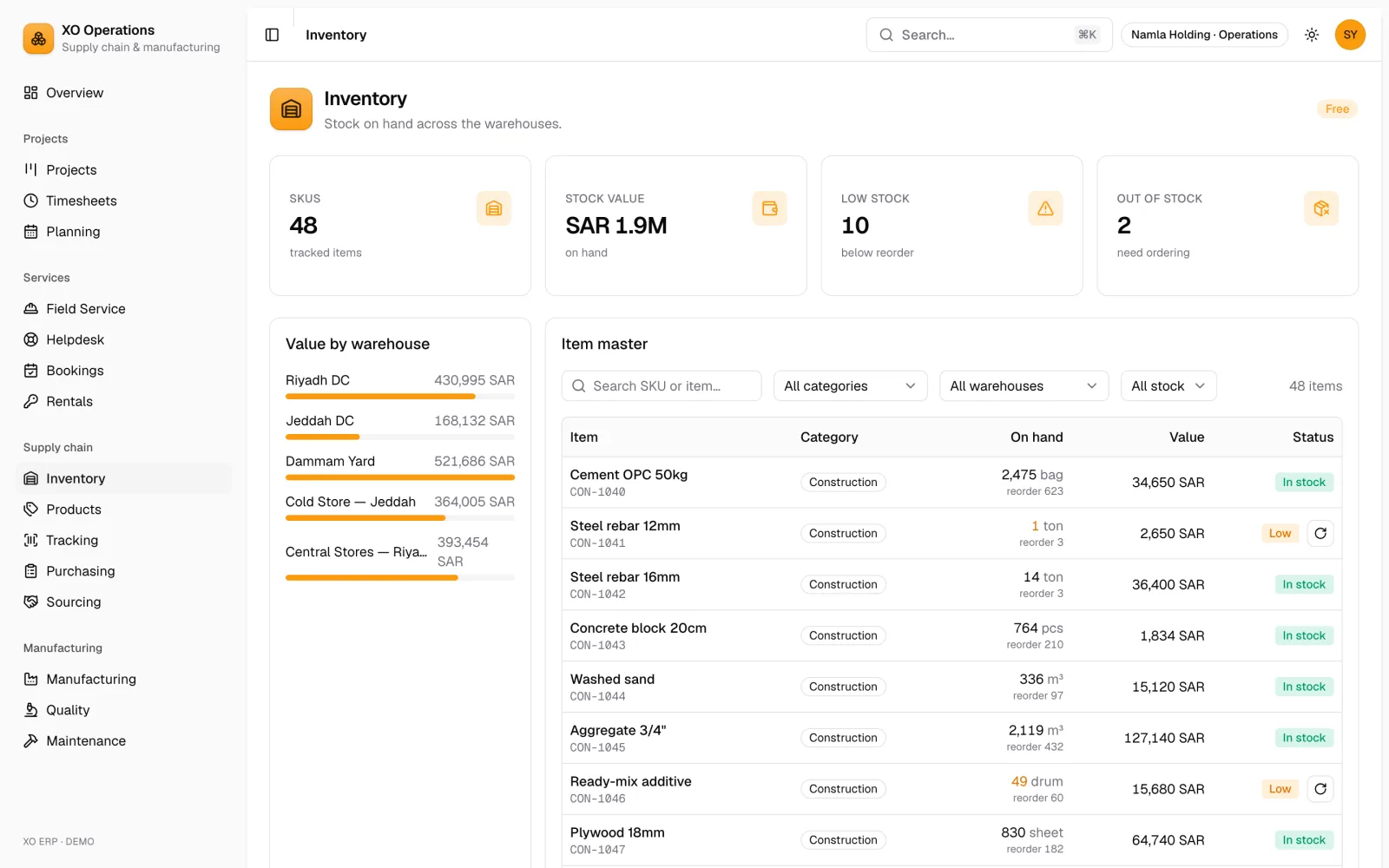Click the SKUs card warehouse icon
The image size is (1389, 868).
494,208
